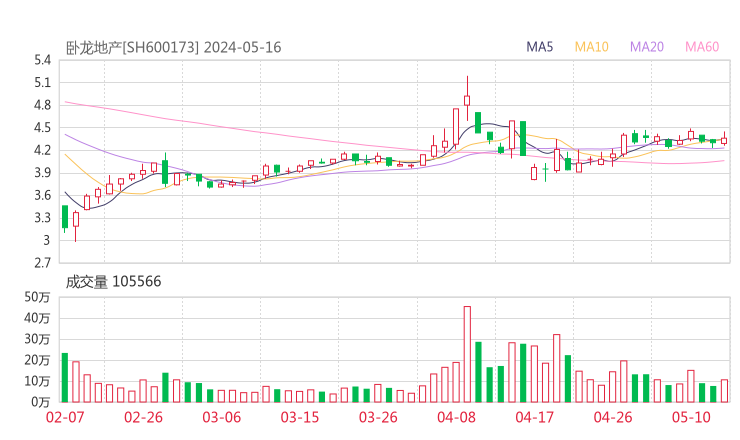
Task: Click the 4.2 price axis label
Action: (42, 150)
